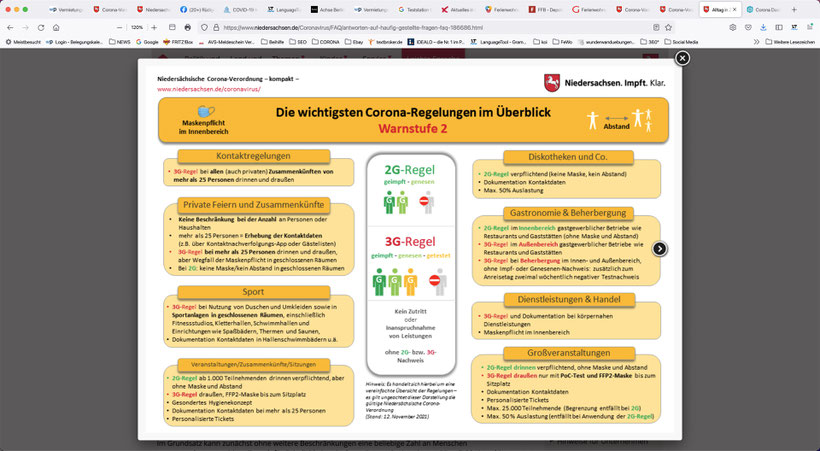Image resolution: width=820 pixels, height=451 pixels.
Task: Switch to the Facebook tab
Action: 196,9
